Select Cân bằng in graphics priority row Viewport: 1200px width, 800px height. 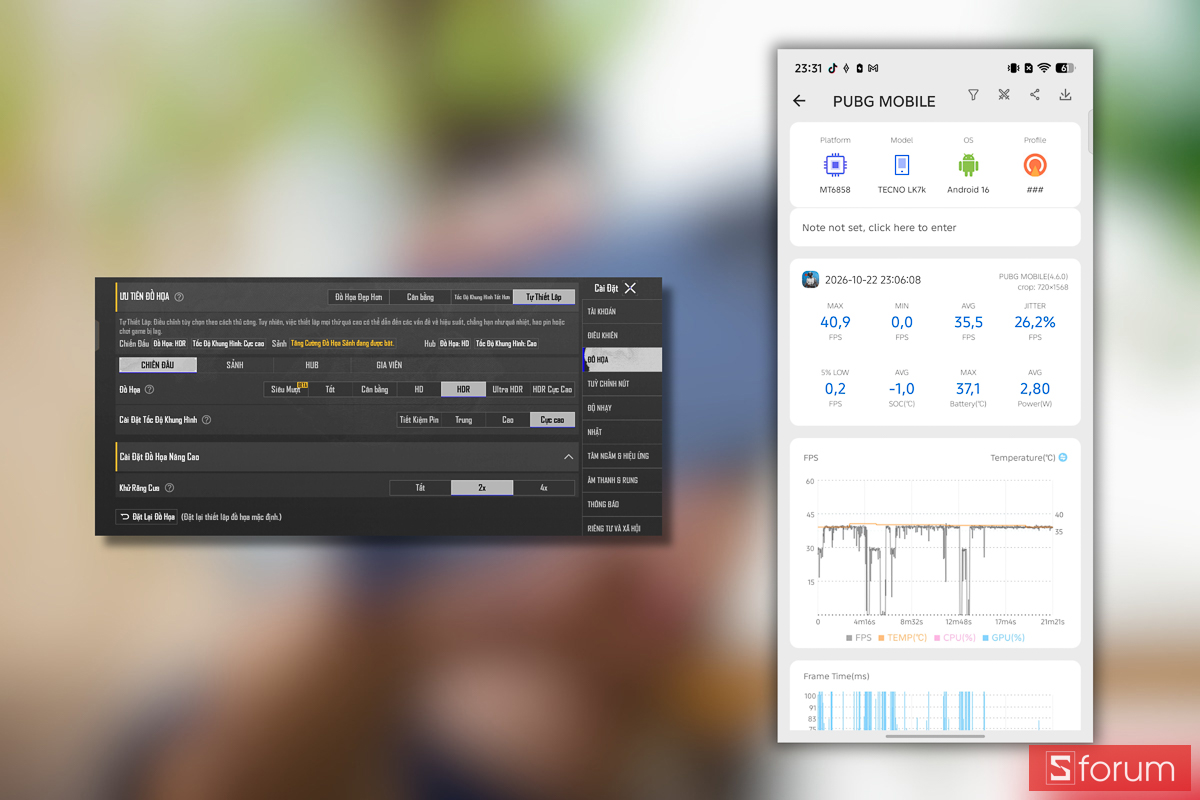(x=420, y=297)
